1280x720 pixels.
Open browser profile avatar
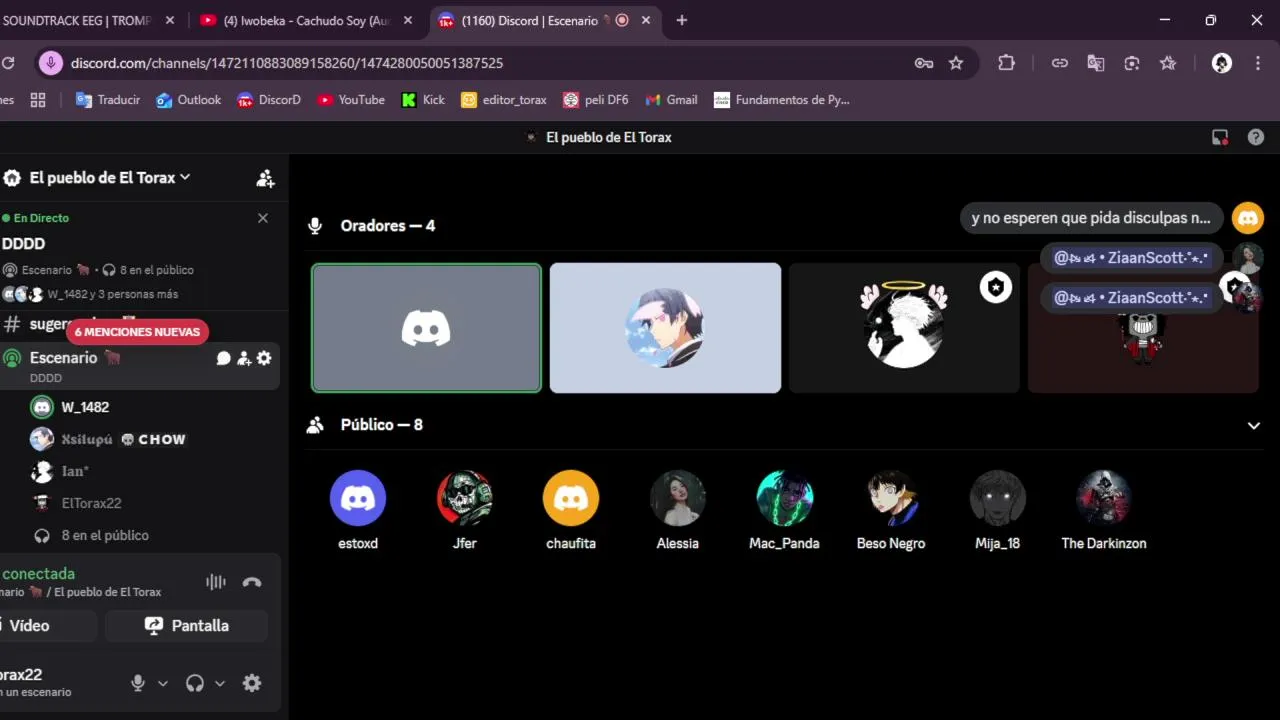click(x=1222, y=63)
